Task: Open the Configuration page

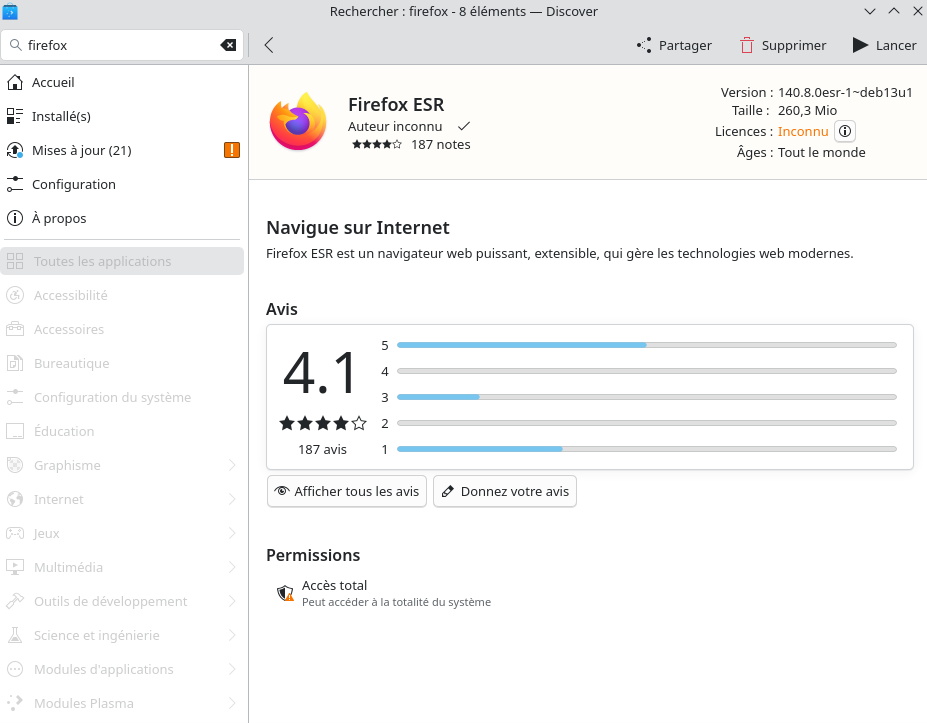Action: click(73, 184)
